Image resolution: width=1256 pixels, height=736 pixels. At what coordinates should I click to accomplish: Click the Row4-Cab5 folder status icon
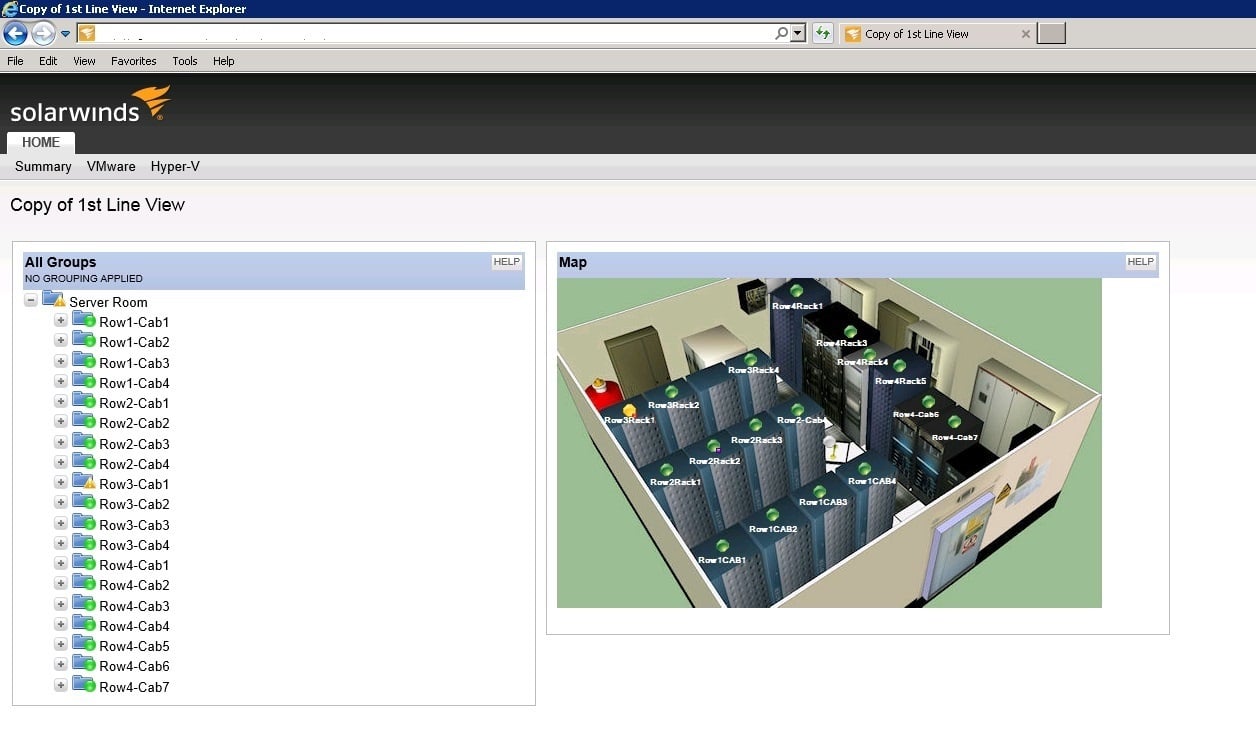point(84,644)
